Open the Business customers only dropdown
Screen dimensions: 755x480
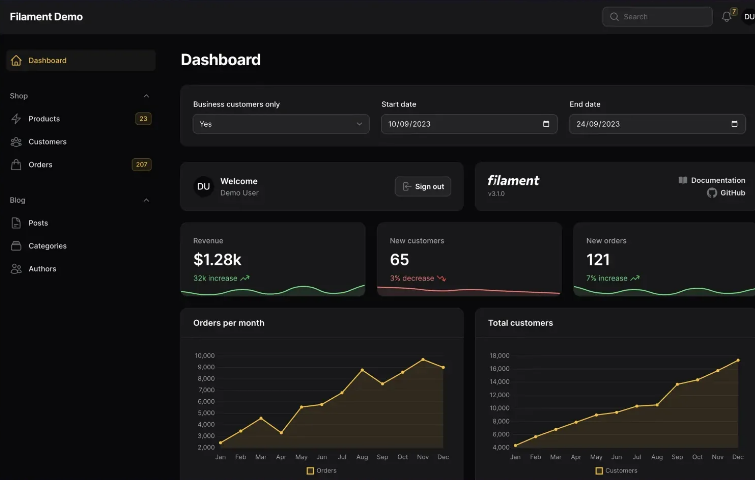point(281,124)
